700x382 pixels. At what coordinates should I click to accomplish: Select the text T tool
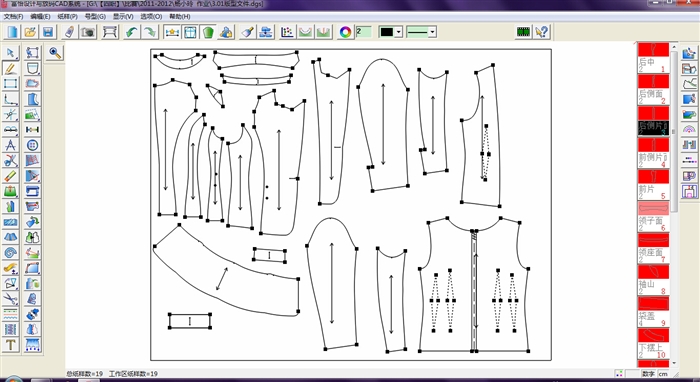tap(11, 345)
